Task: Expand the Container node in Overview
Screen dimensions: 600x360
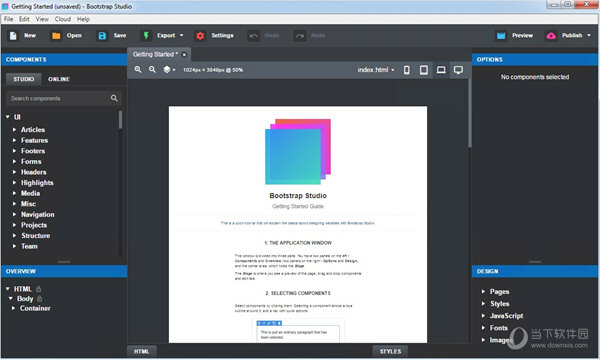Action: click(x=13, y=308)
